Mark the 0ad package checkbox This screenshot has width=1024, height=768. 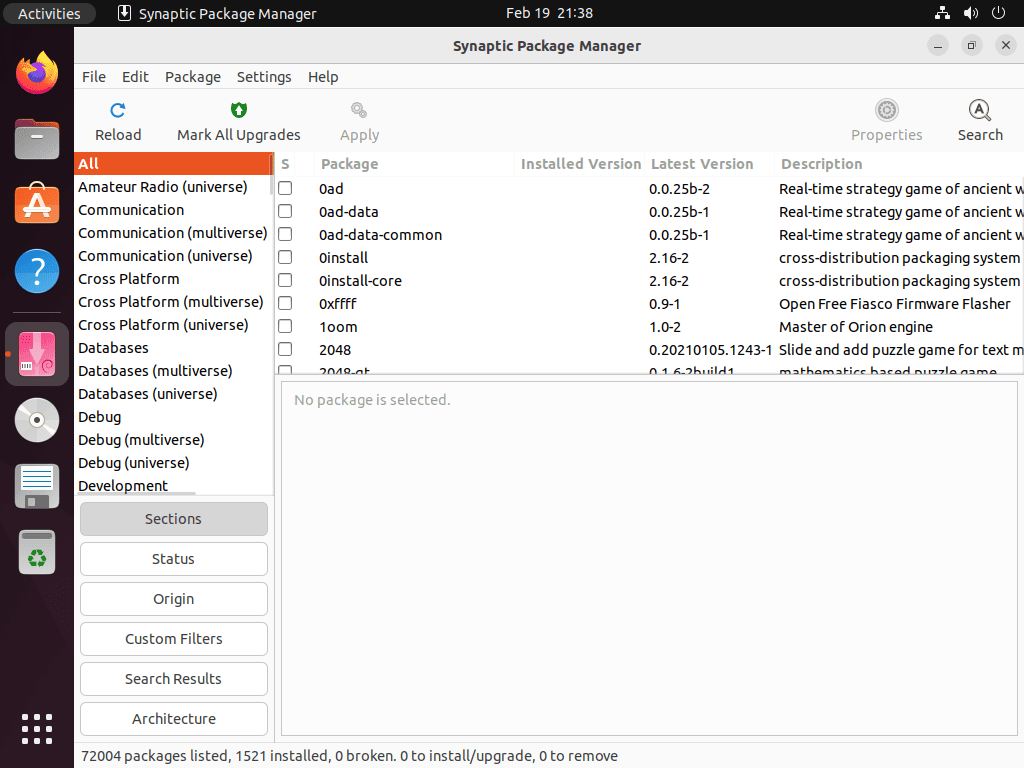click(x=284, y=188)
